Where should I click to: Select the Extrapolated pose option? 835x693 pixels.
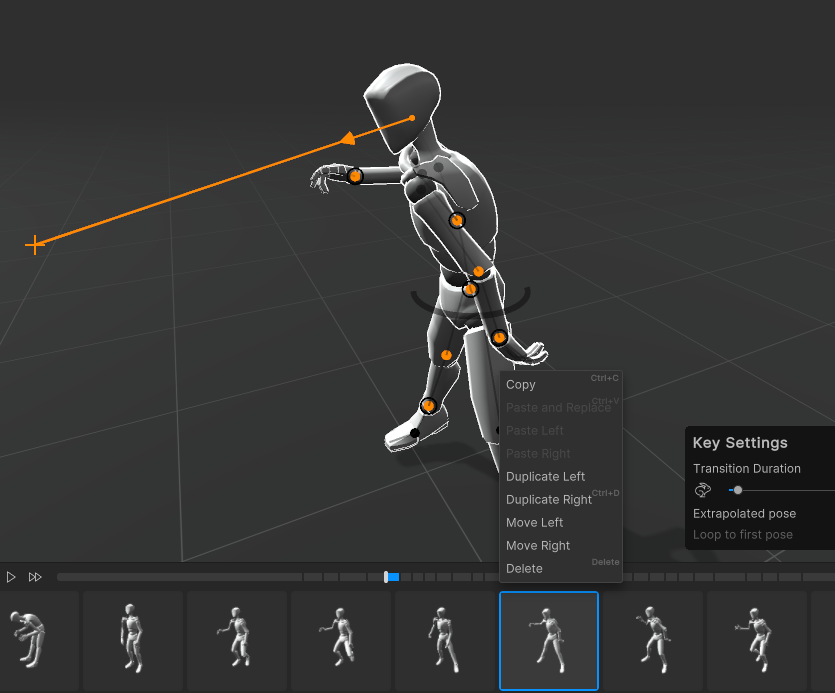pyautogui.click(x=744, y=513)
